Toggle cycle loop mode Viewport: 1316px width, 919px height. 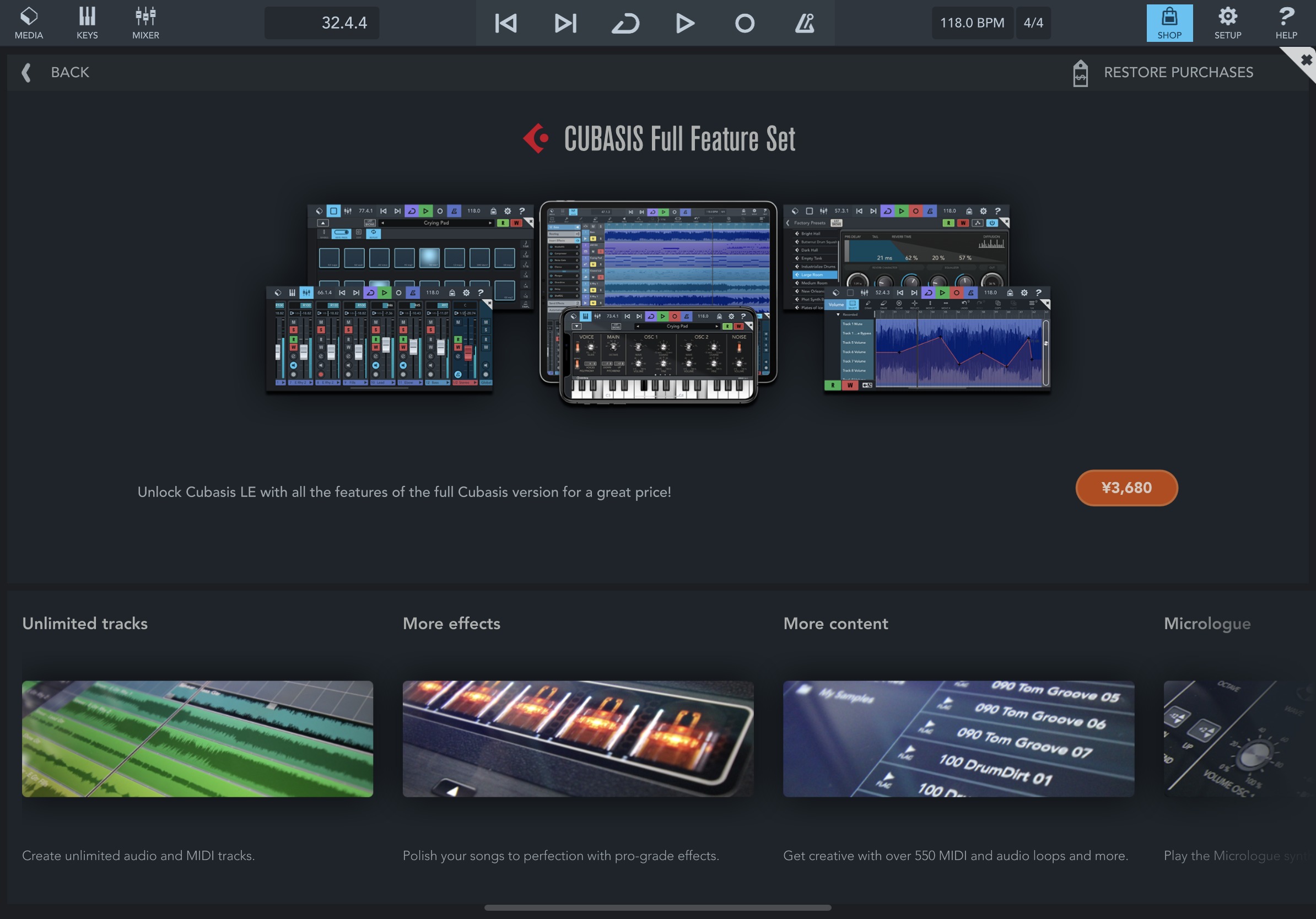(625, 23)
